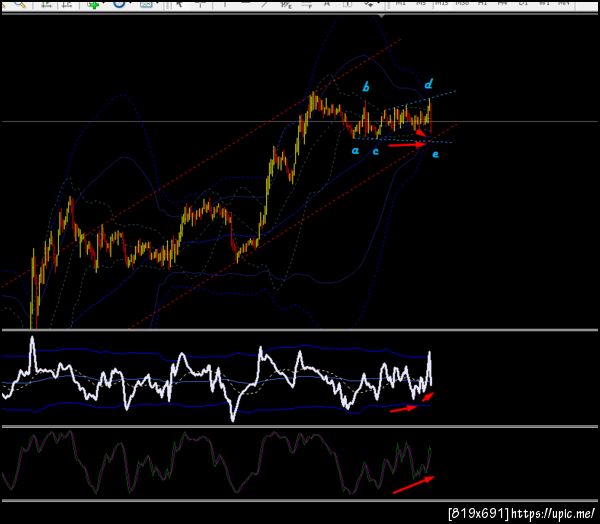Select the wave label "c" on the chart
The image size is (600, 524).
pyautogui.click(x=376, y=152)
